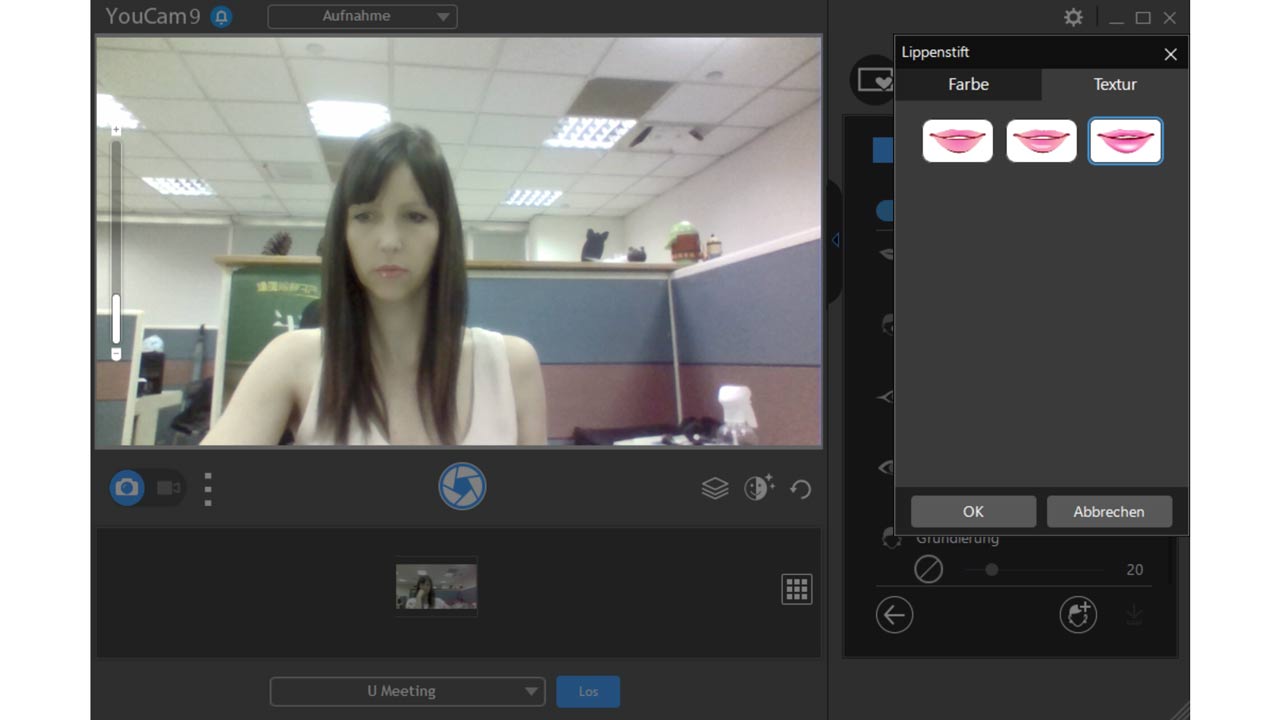Collapse the side panel with blue arrow
Image resolution: width=1280 pixels, height=720 pixels.
pyautogui.click(x=835, y=240)
